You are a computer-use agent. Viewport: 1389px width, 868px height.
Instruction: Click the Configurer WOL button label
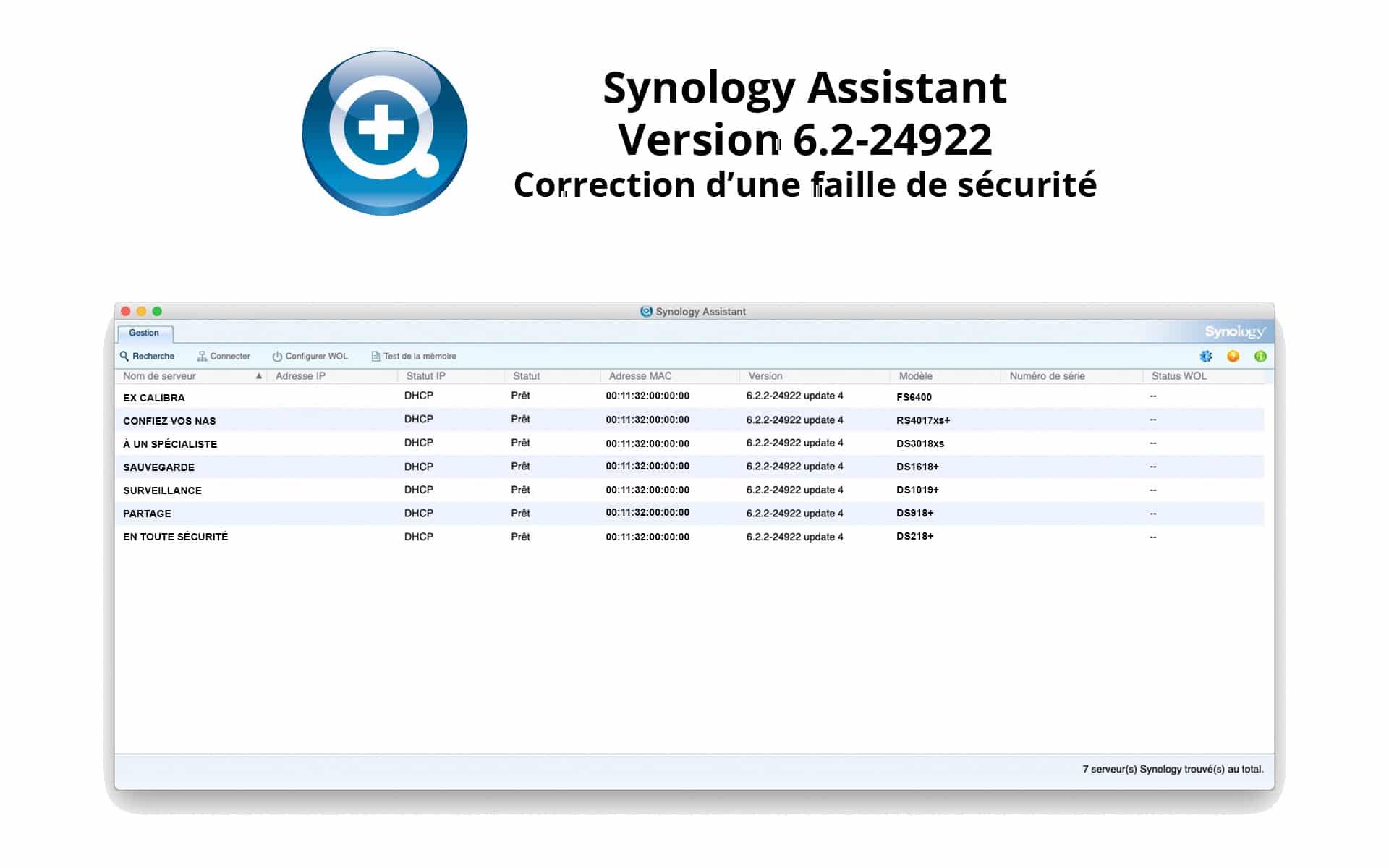pos(316,356)
